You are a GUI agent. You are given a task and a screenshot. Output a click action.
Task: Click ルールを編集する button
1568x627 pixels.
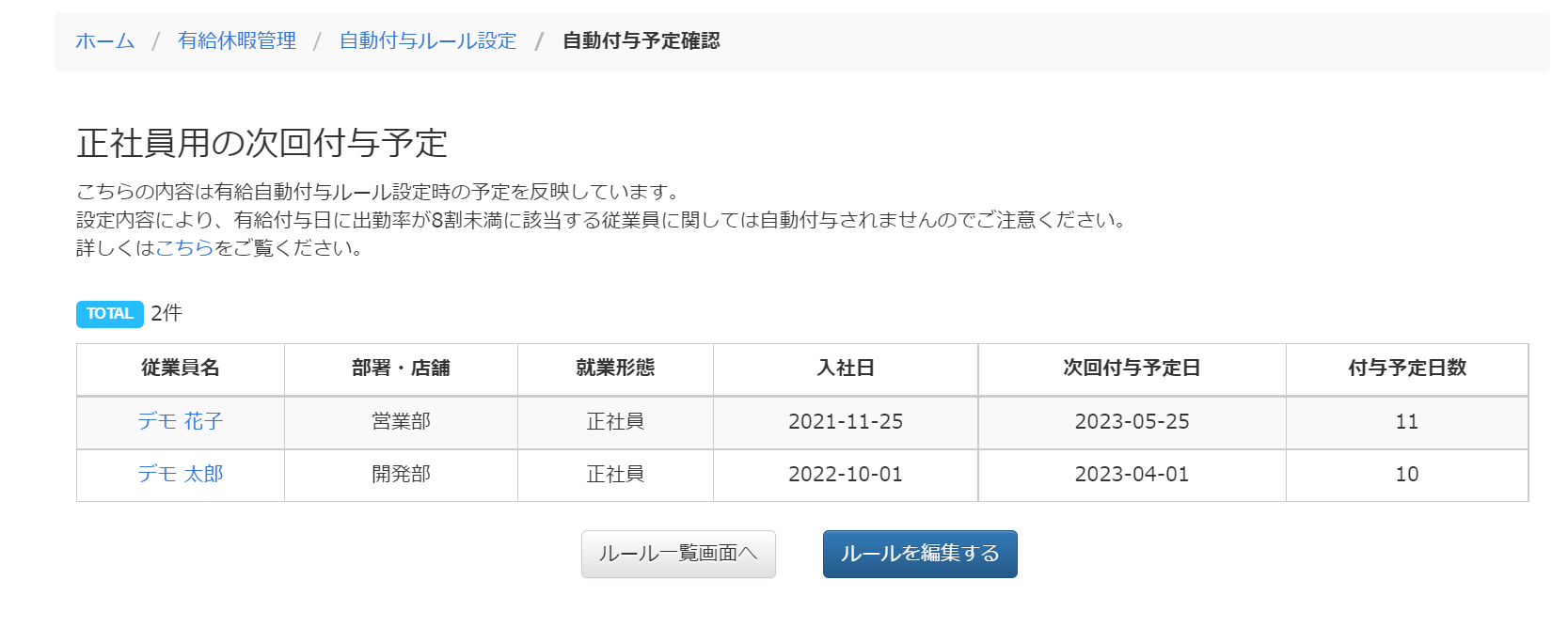[920, 554]
